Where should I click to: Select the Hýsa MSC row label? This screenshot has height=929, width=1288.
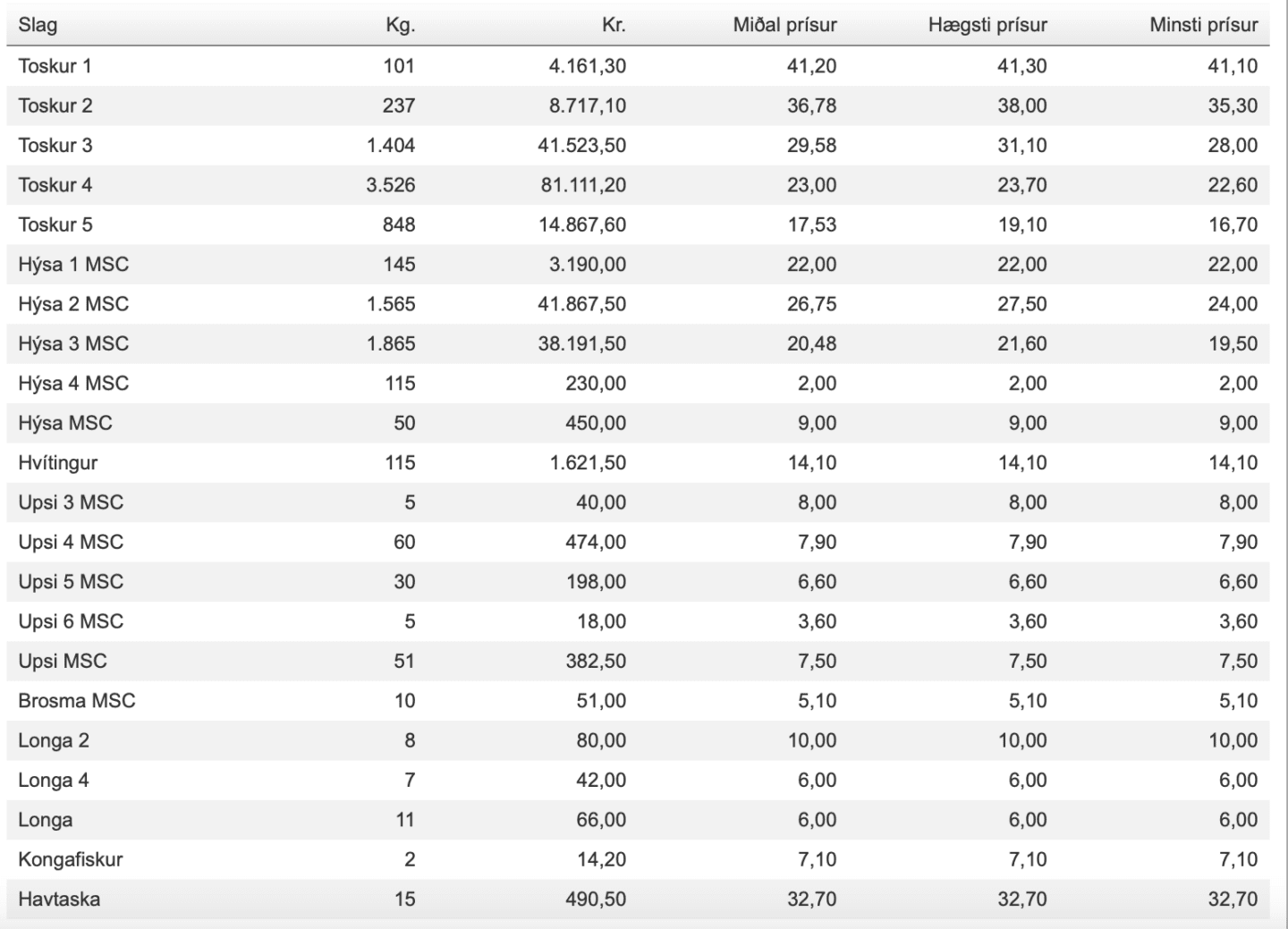click(65, 423)
